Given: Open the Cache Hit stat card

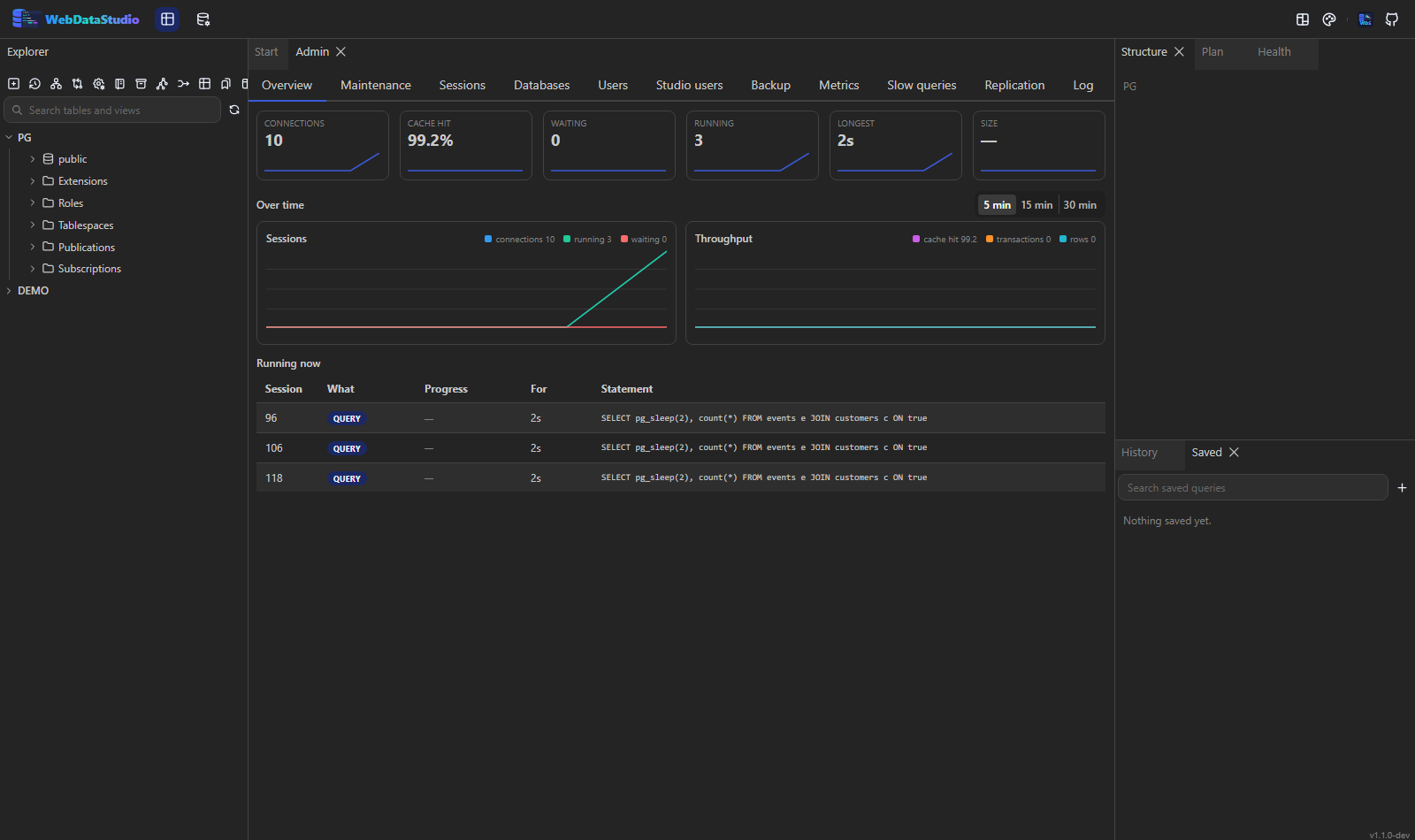Looking at the screenshot, I should [x=466, y=145].
